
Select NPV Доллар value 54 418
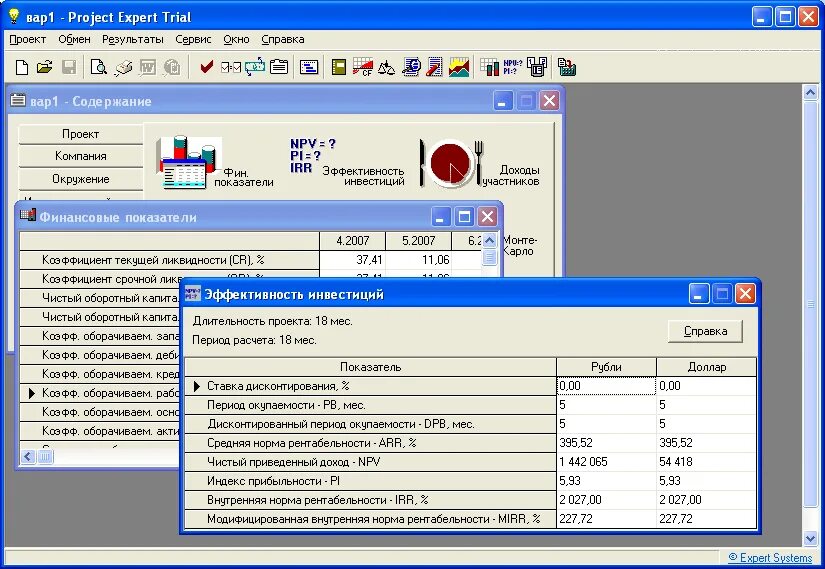[x=706, y=462]
